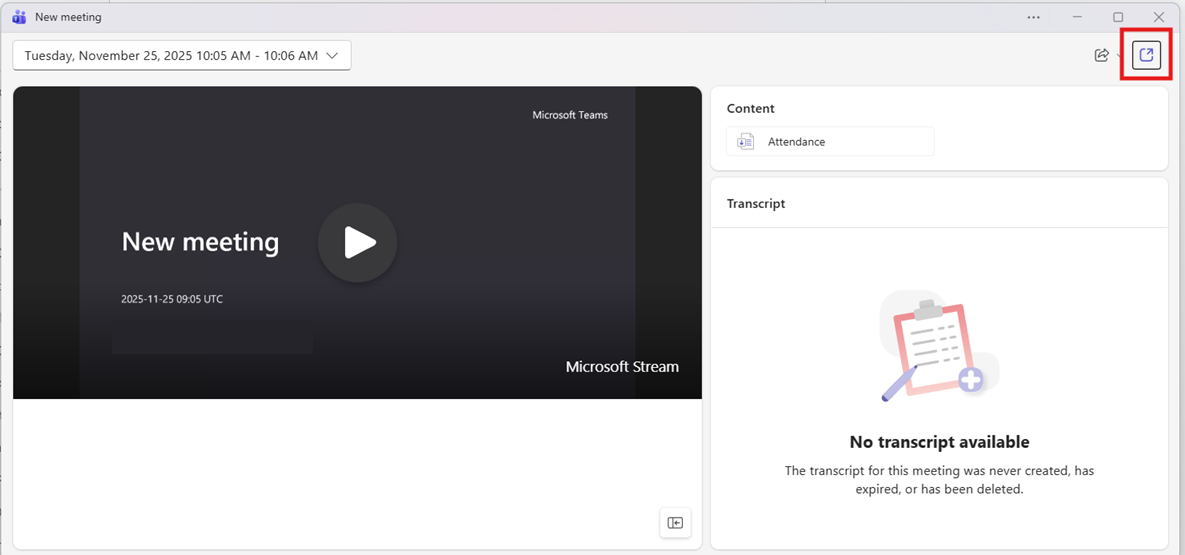Click the share recording arrow icon

(1101, 55)
